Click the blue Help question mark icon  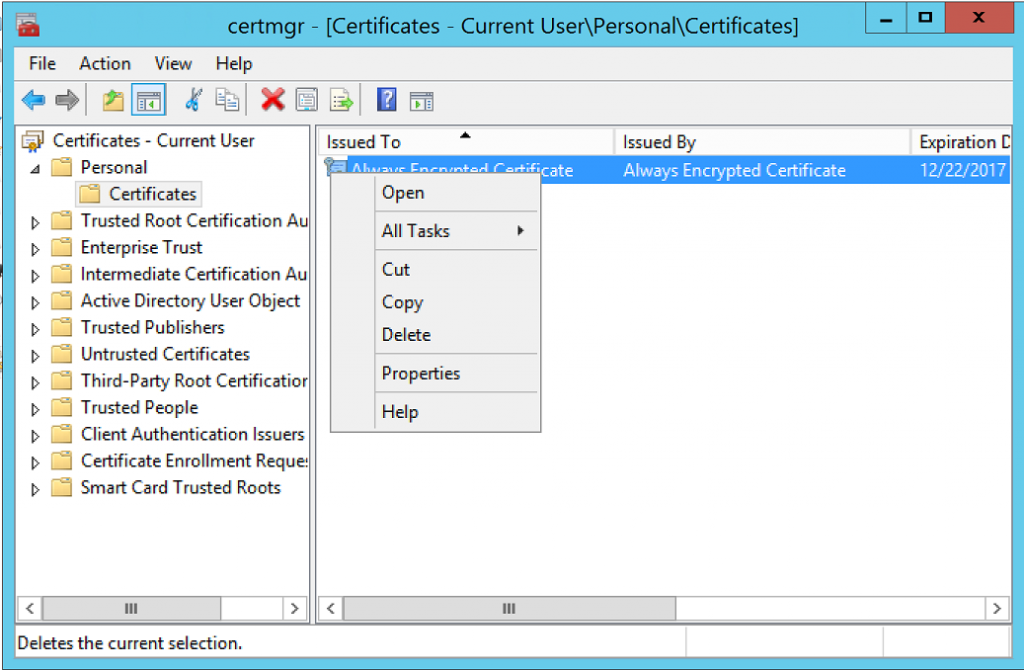[387, 100]
